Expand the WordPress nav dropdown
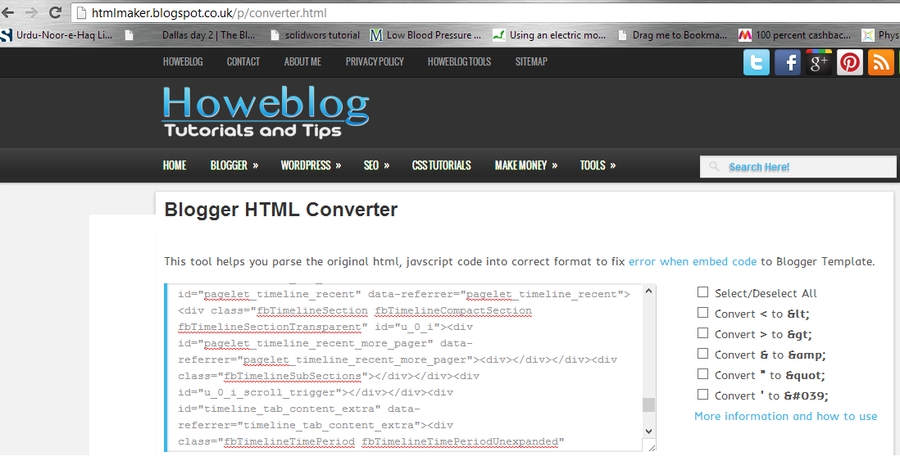This screenshot has height=461, width=900. tap(310, 165)
